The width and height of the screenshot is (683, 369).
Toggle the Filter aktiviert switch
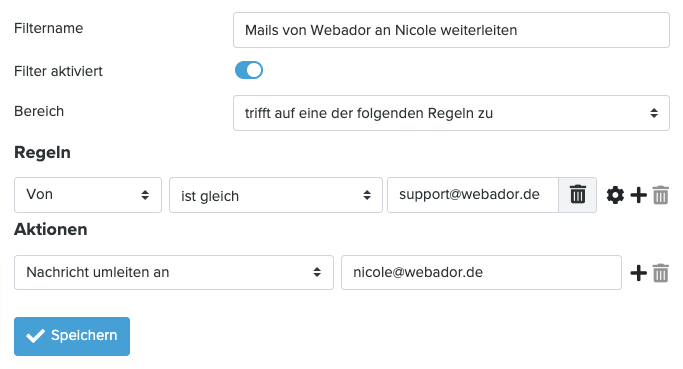249,70
